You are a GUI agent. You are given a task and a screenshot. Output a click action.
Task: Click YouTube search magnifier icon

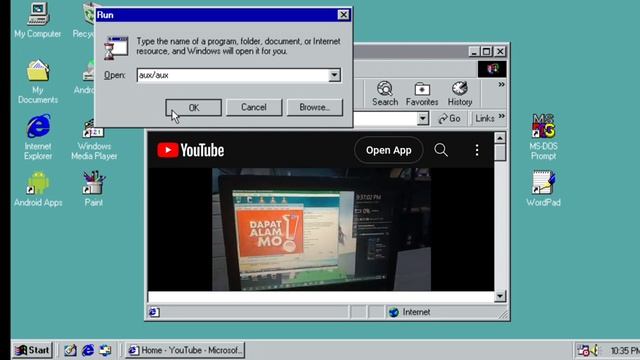tap(441, 150)
